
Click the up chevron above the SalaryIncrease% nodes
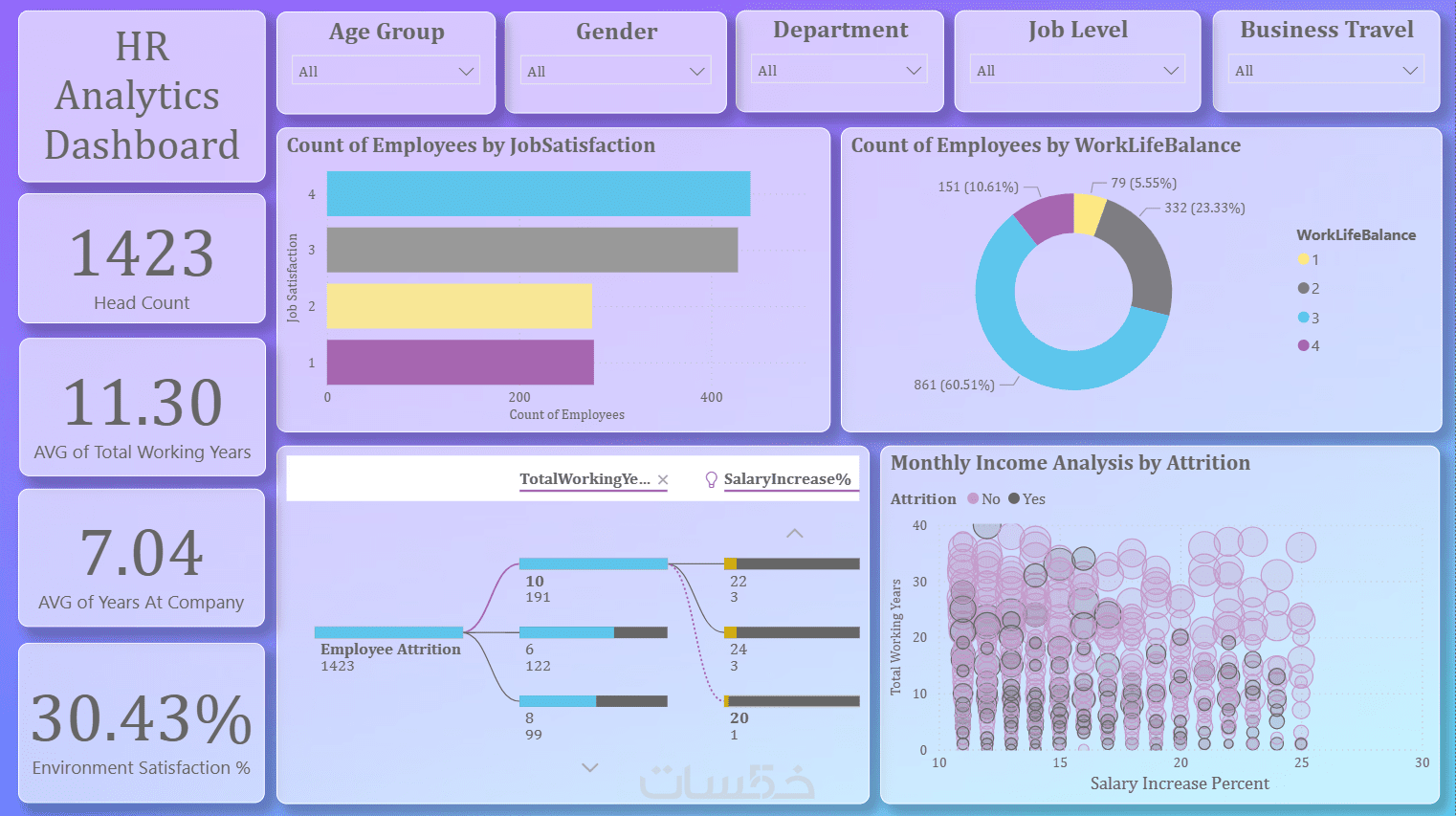(x=794, y=534)
